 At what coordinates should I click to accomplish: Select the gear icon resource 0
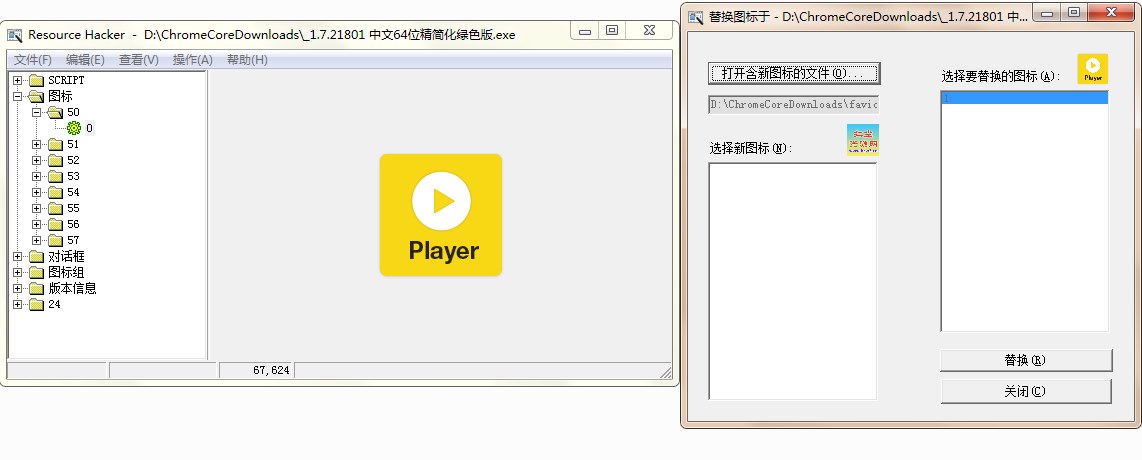[x=74, y=128]
